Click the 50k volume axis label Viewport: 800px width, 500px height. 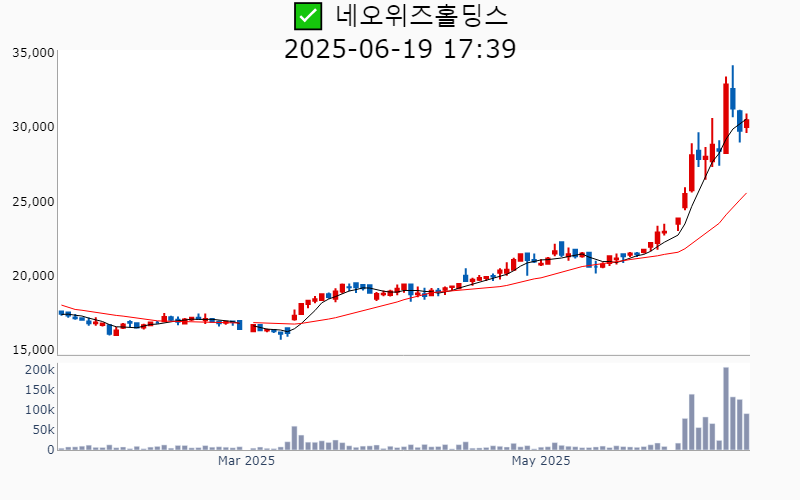[x=43, y=430]
